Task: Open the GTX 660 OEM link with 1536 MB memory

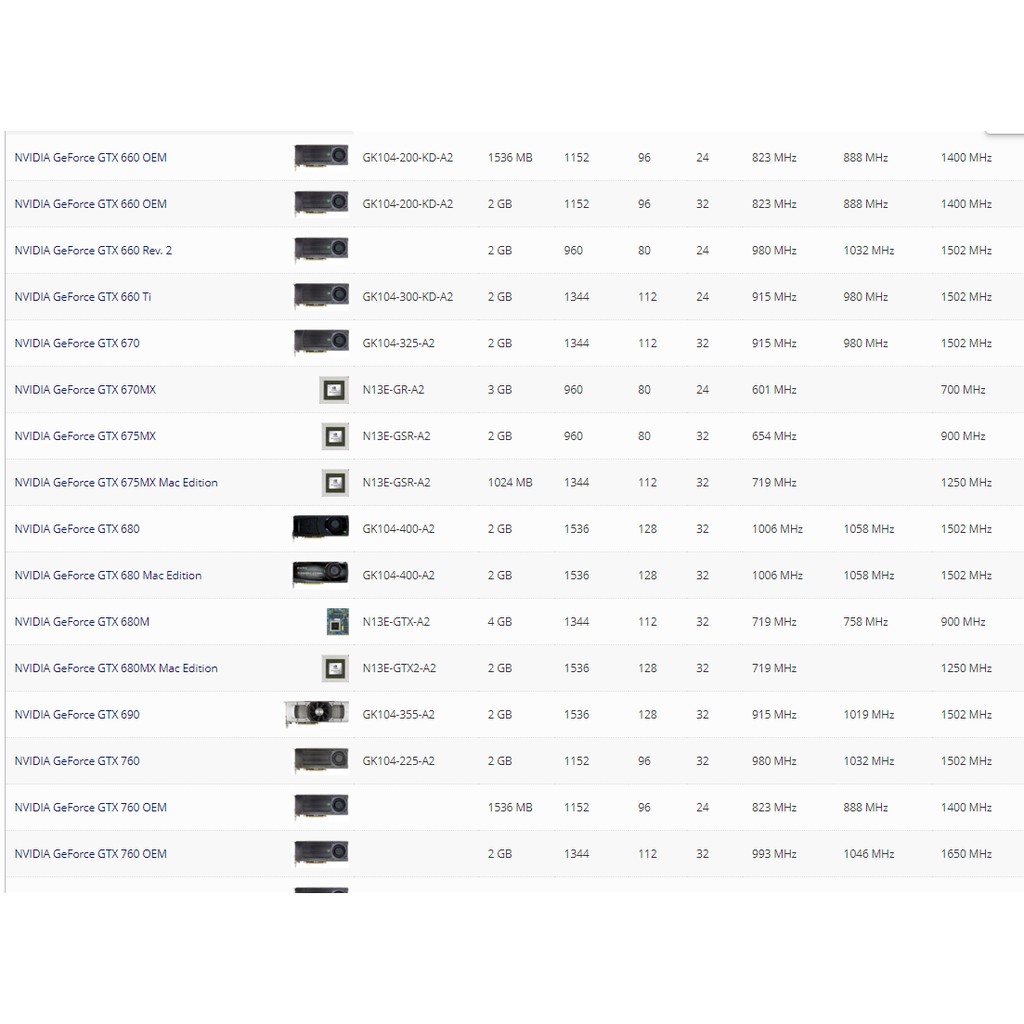Action: tap(91, 158)
